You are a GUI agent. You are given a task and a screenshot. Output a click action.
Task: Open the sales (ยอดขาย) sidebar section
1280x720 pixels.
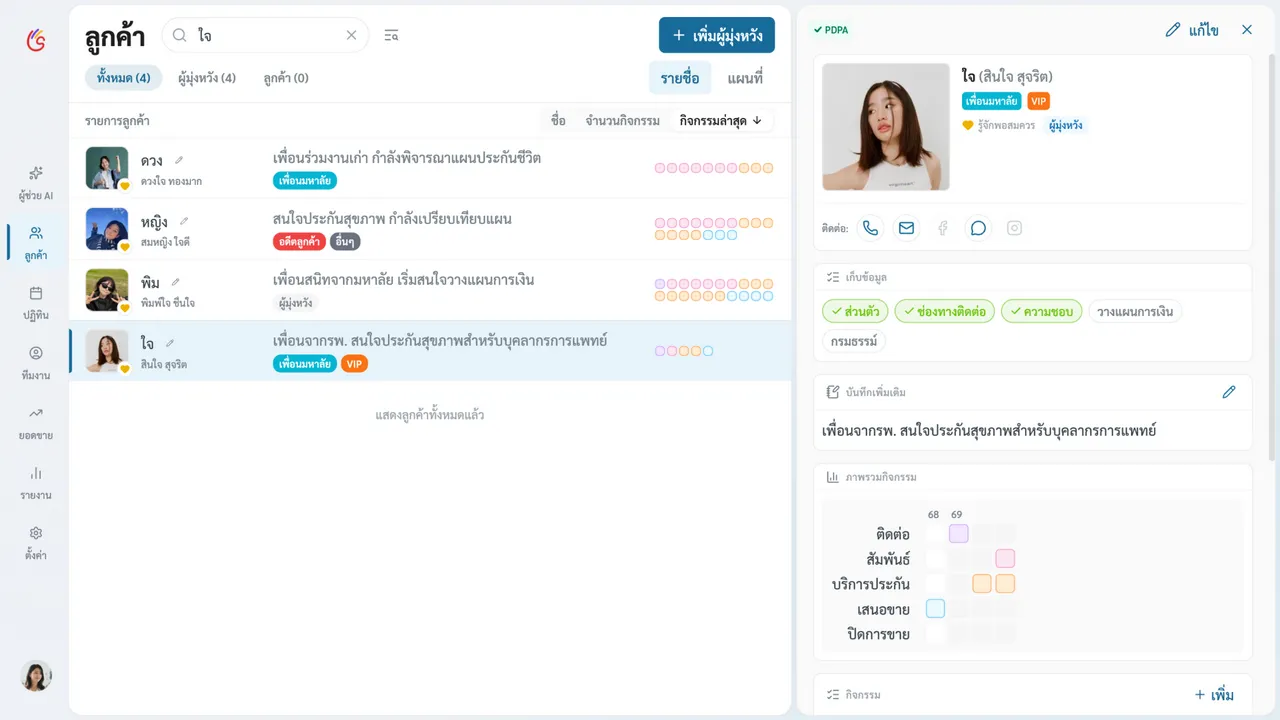(x=36, y=423)
